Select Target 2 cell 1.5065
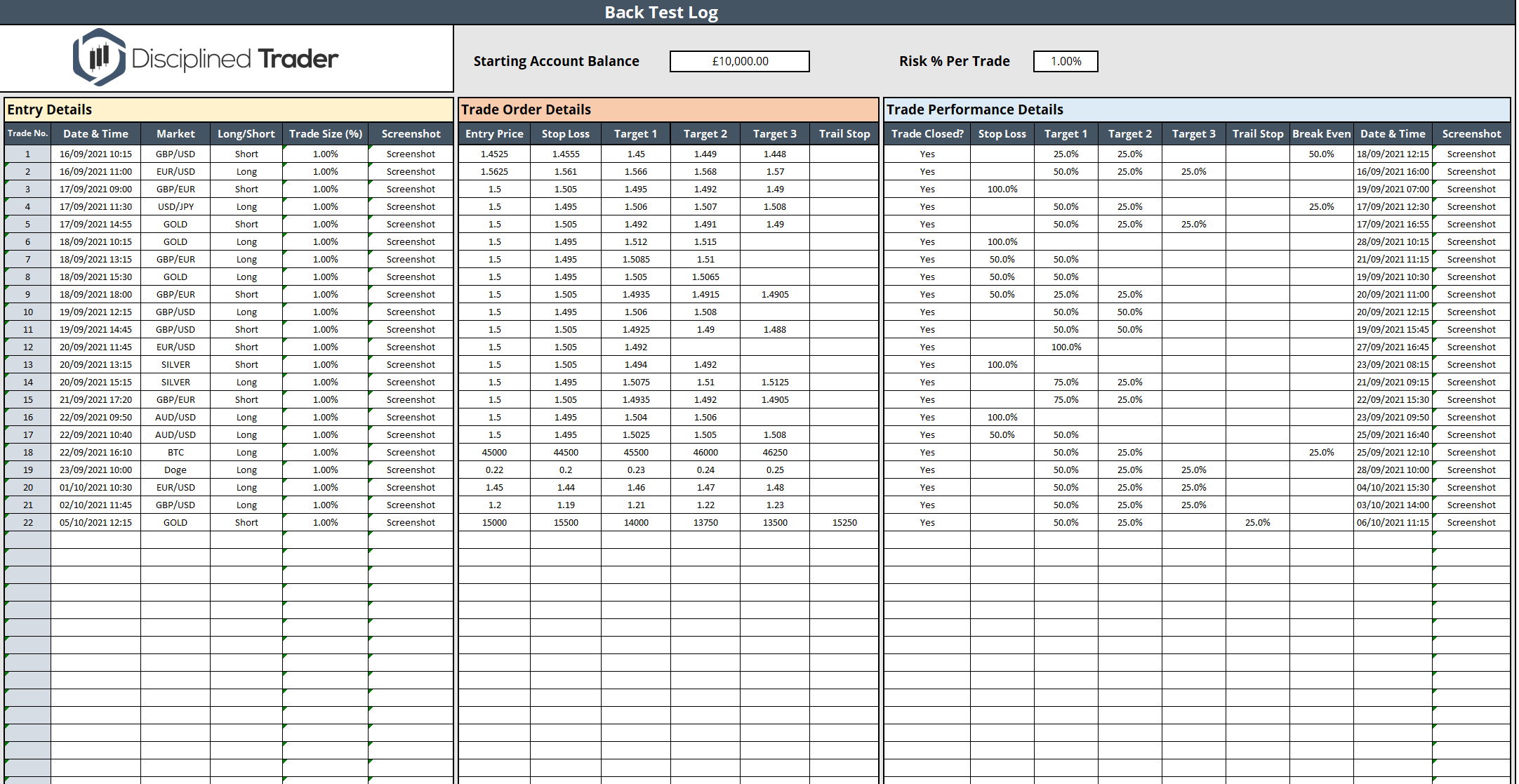 pyautogui.click(x=705, y=277)
